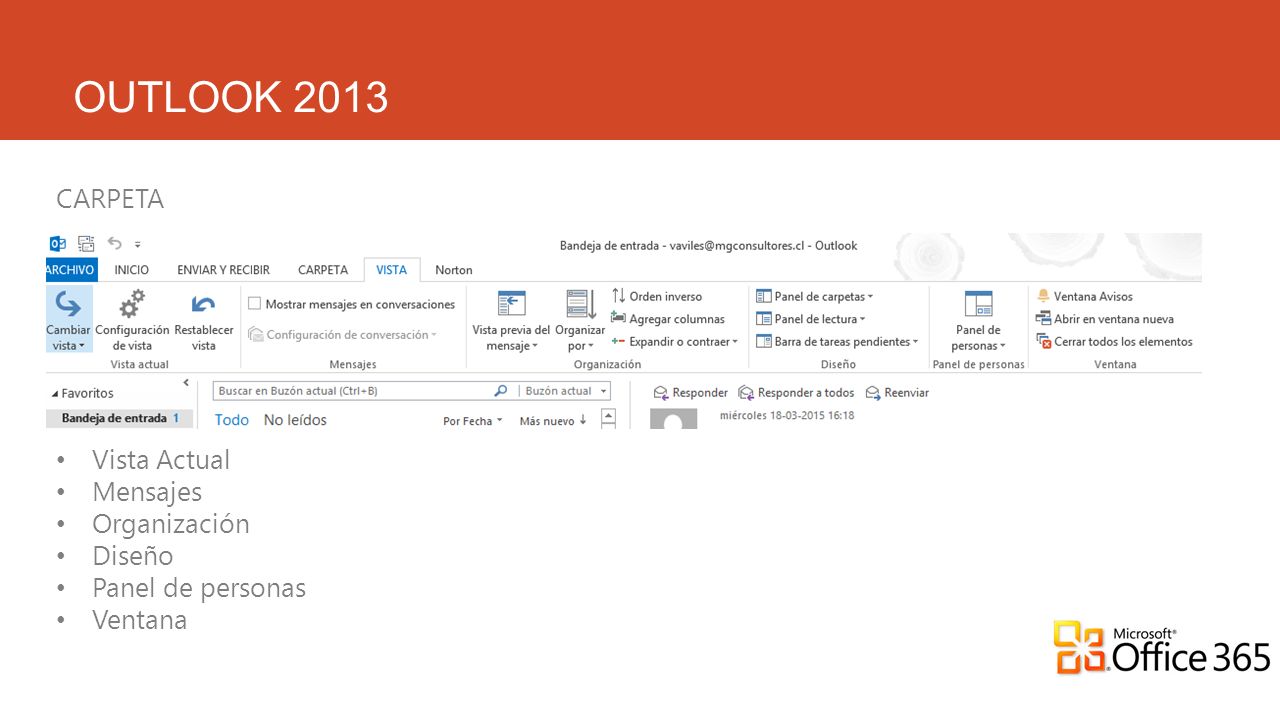Select Abrir en ventana nueva
The height and width of the screenshot is (720, 1280).
[x=1105, y=319]
